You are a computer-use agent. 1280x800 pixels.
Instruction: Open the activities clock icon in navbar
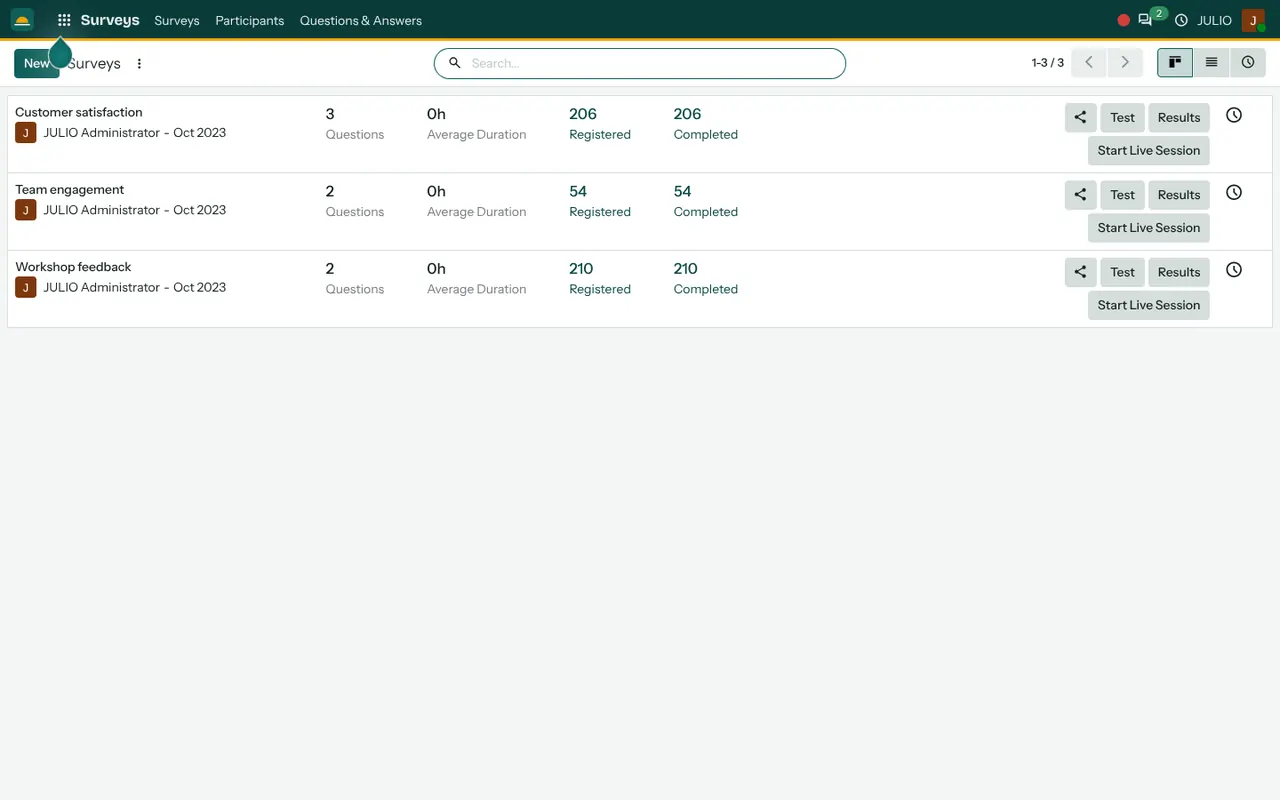click(x=1181, y=20)
